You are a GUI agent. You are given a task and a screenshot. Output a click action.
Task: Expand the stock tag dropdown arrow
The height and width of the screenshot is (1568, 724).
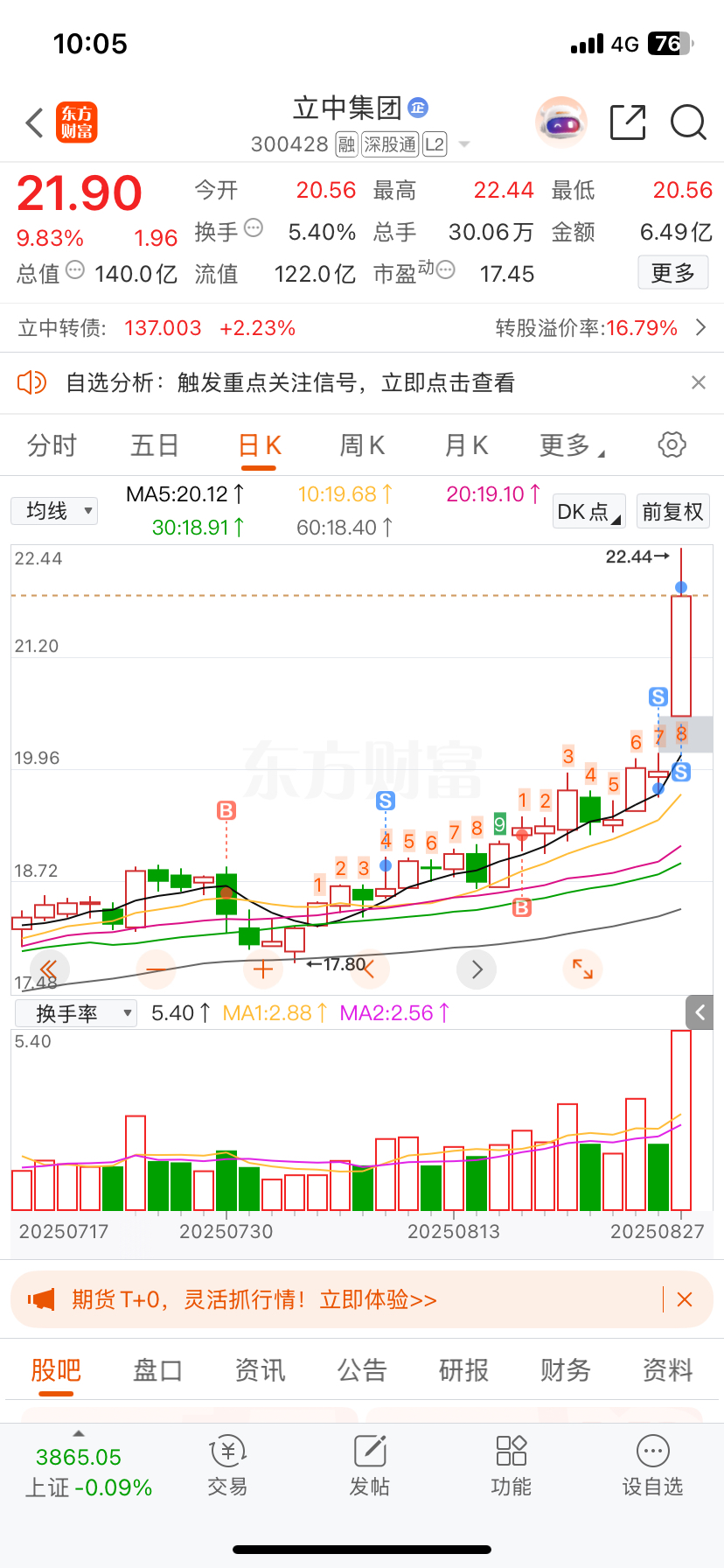coord(464,144)
